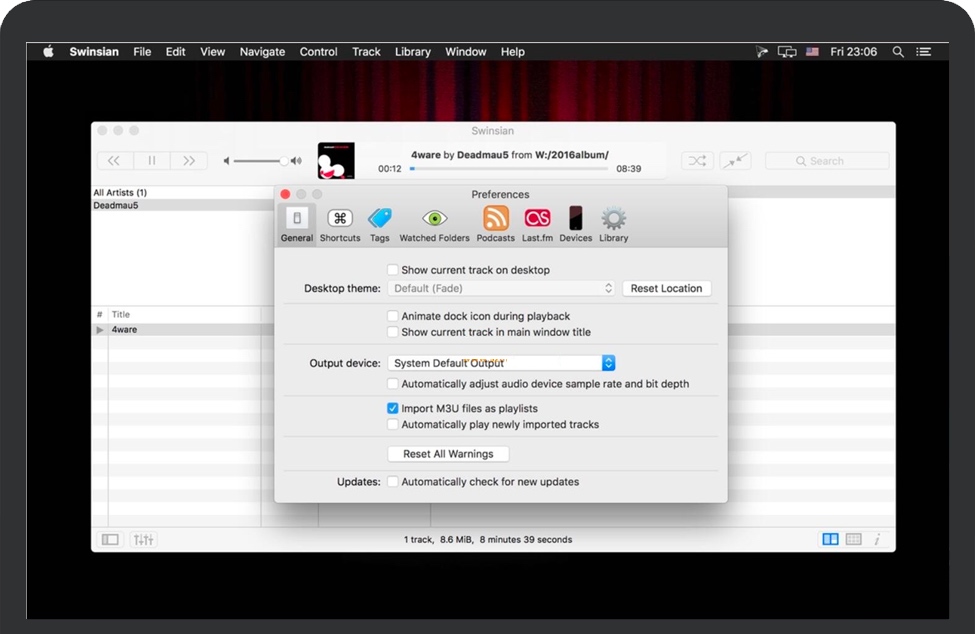Check Animate dock icon during playback
This screenshot has width=975, height=634.
[x=393, y=316]
